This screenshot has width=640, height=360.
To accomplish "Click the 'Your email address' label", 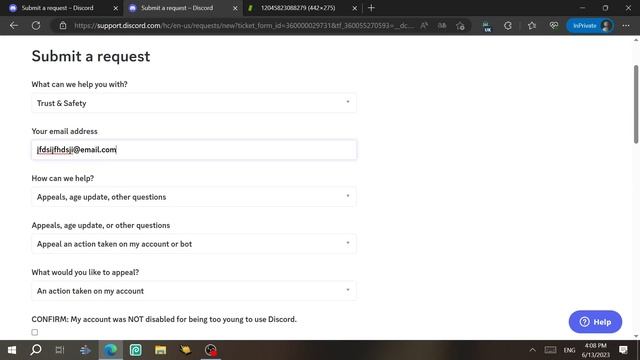I will [x=64, y=131].
